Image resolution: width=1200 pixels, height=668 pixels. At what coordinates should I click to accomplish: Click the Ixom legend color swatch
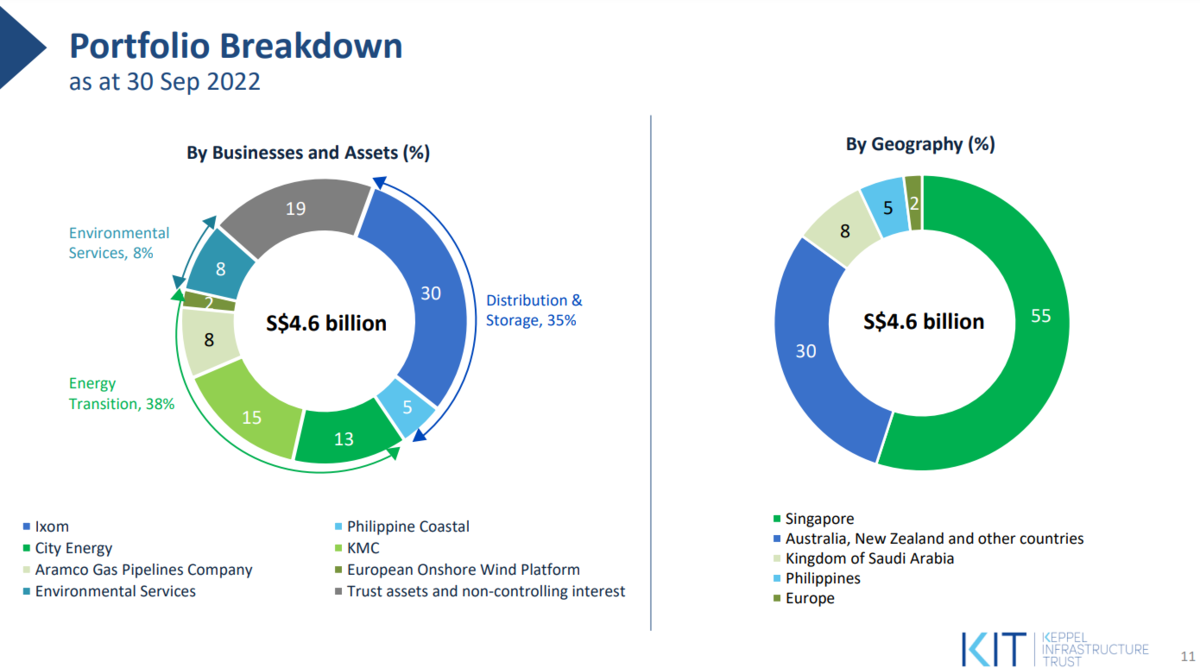pos(26,527)
